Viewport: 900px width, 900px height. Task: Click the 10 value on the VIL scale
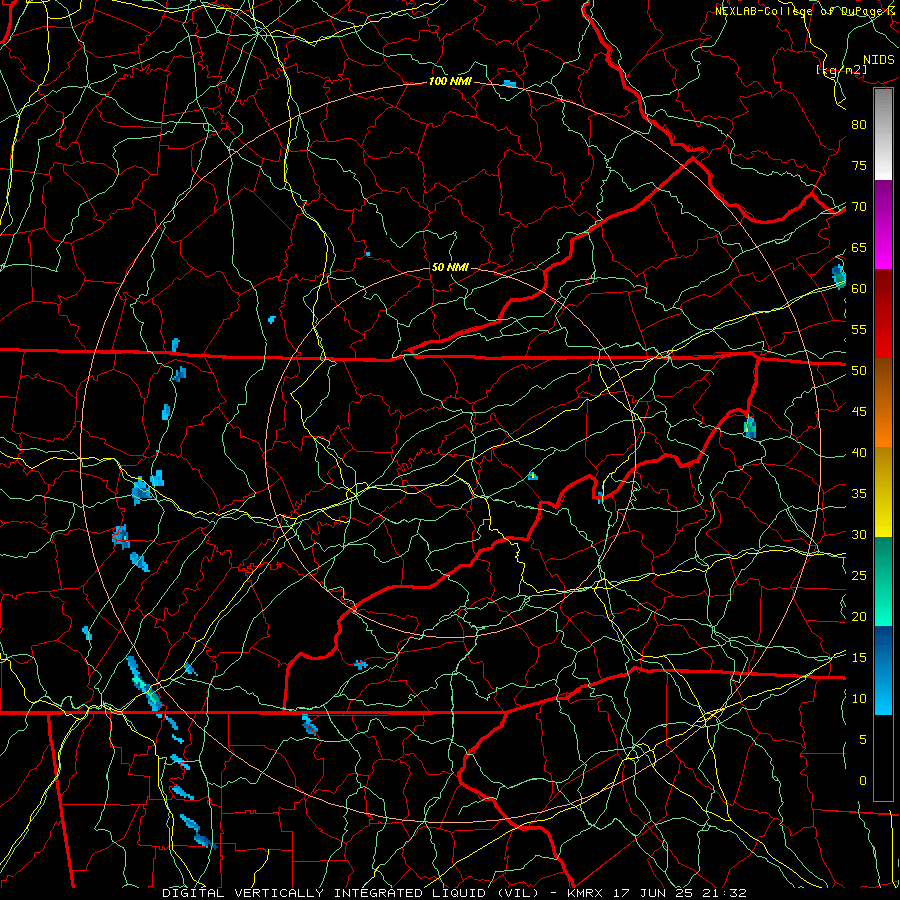point(859,699)
